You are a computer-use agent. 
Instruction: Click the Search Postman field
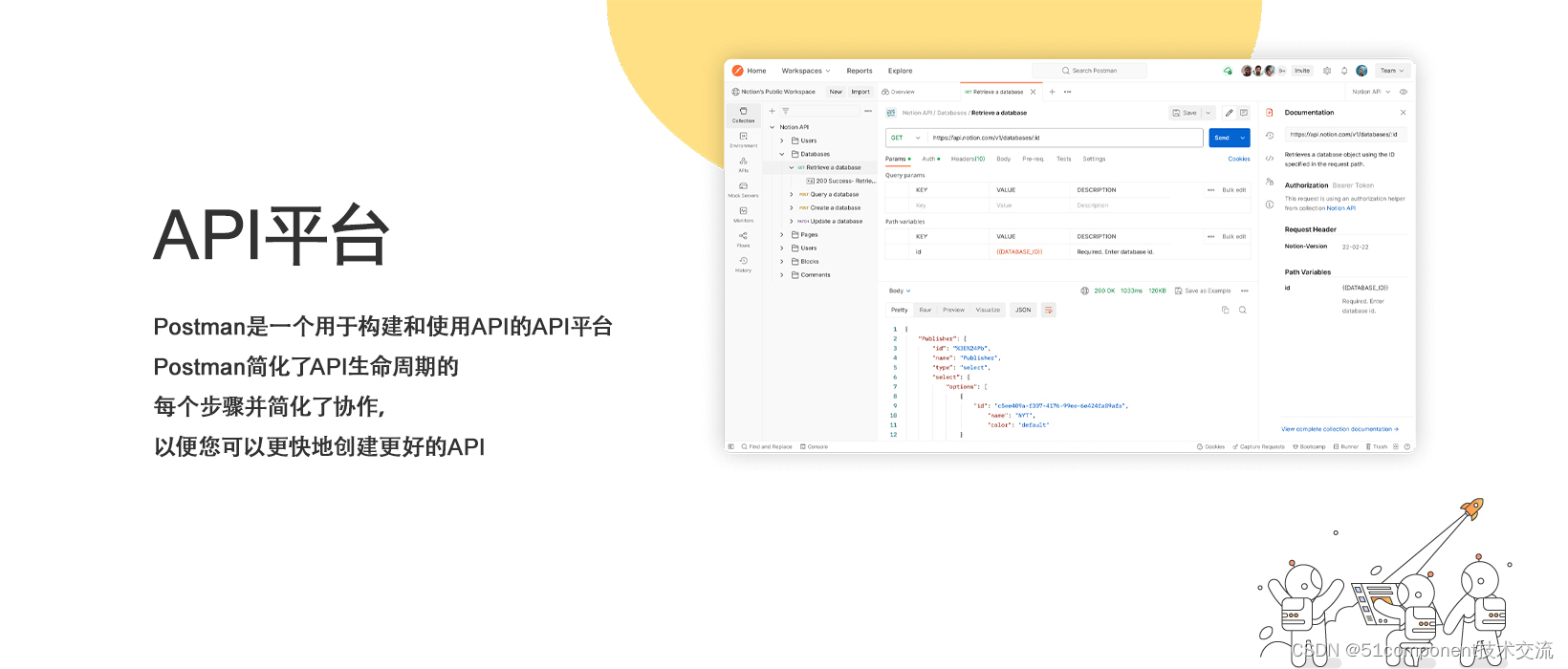pyautogui.click(x=1089, y=71)
